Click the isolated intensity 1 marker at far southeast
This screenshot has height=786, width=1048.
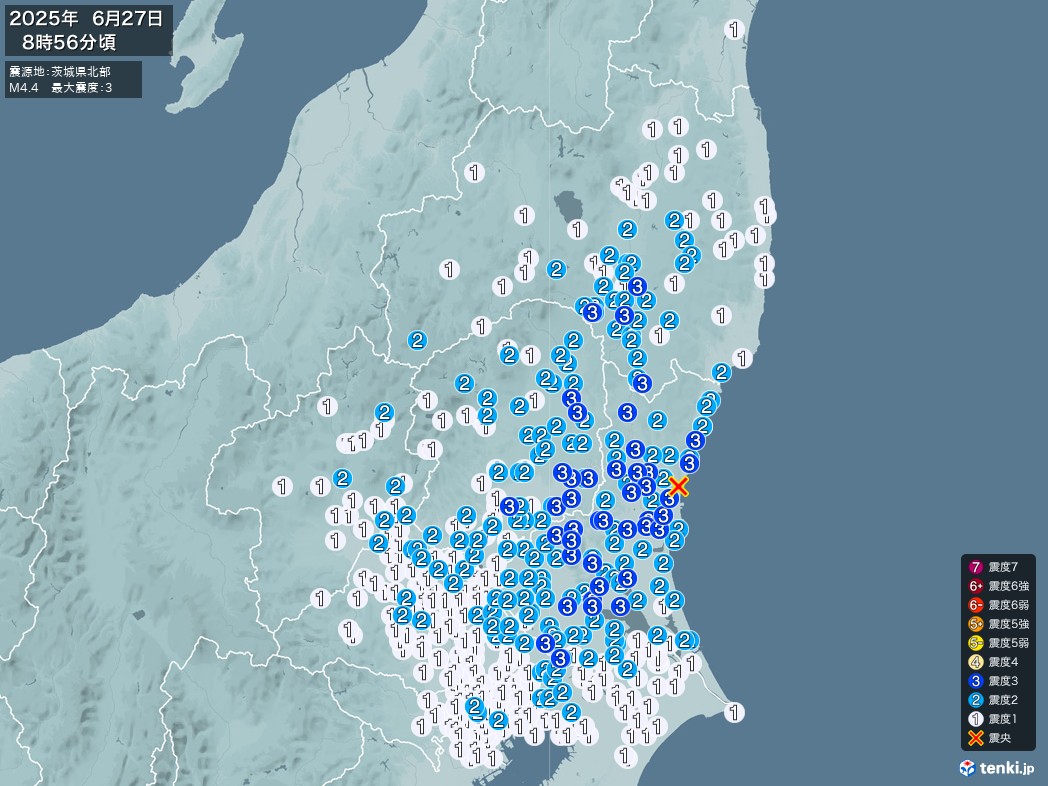click(x=735, y=712)
